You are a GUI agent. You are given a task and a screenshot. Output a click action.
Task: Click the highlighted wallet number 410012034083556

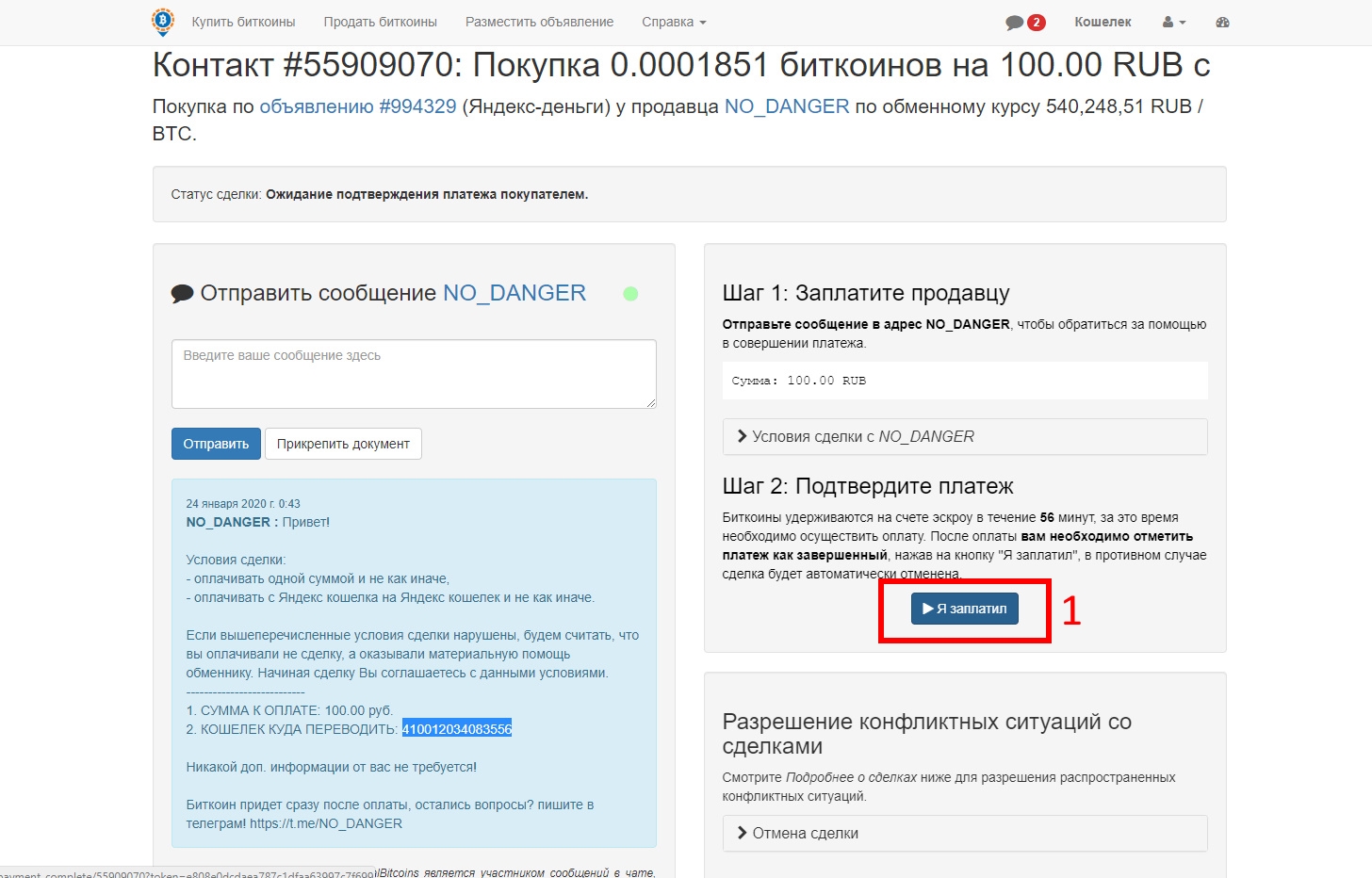(x=457, y=729)
